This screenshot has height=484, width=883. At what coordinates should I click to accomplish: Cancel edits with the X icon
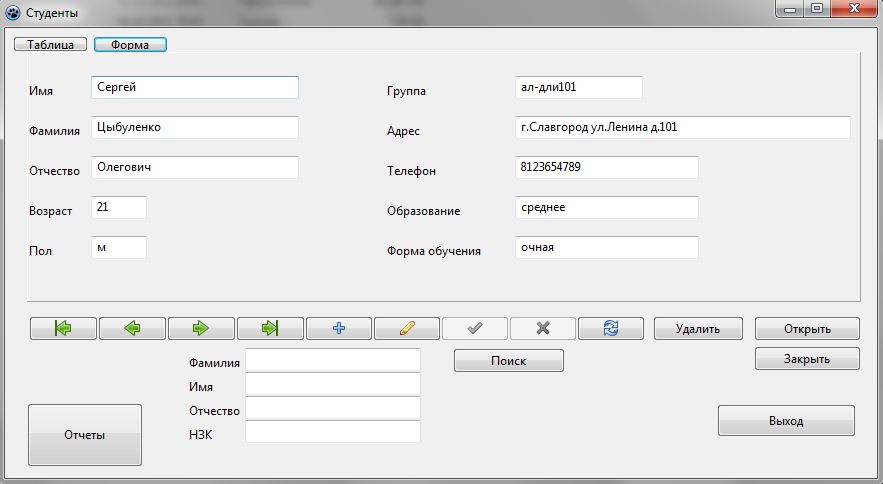543,328
